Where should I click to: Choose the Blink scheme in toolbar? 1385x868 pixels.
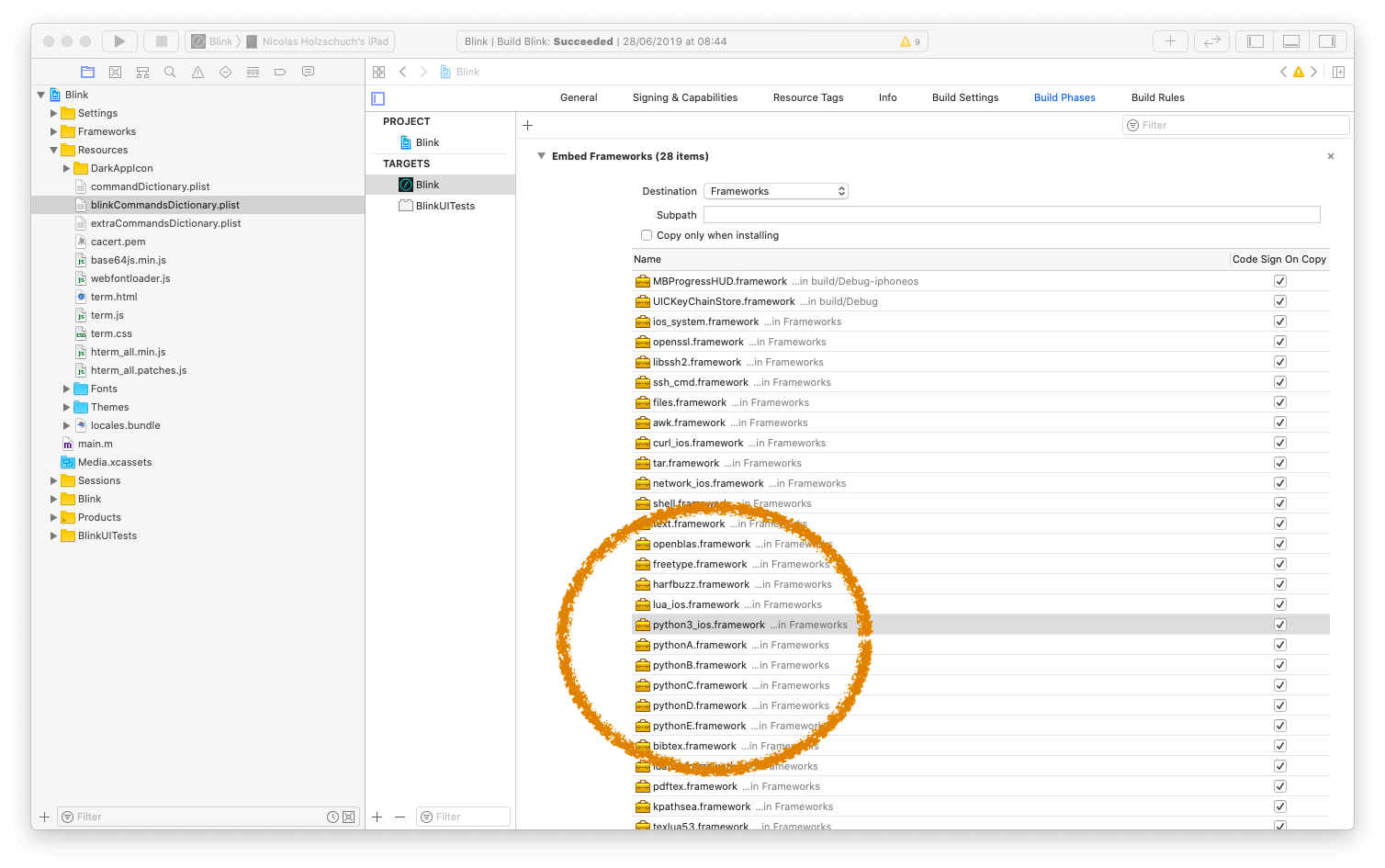coord(214,41)
